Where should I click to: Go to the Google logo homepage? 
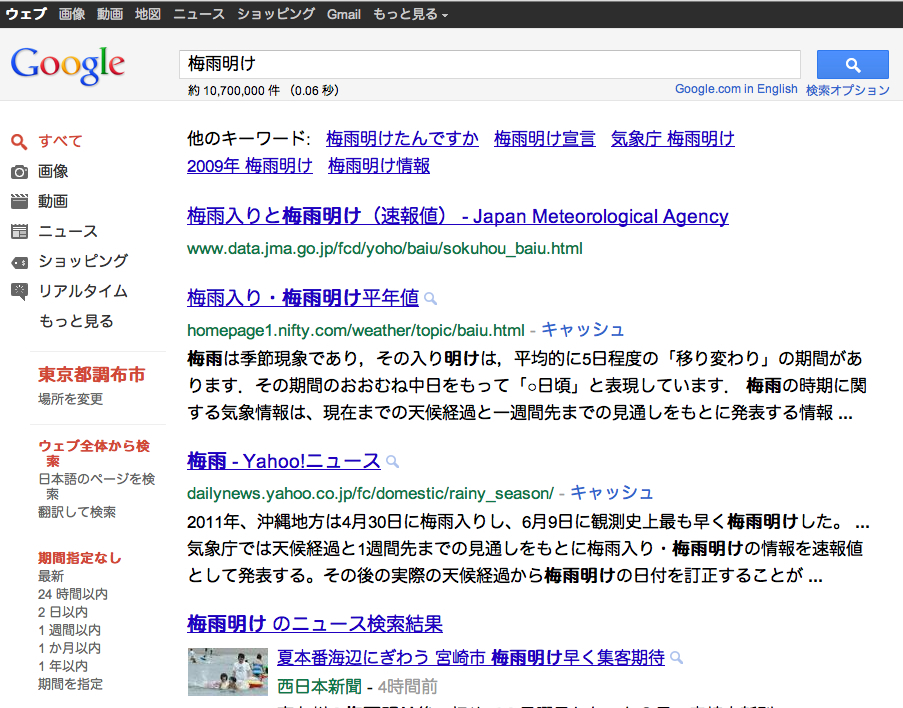pos(67,65)
